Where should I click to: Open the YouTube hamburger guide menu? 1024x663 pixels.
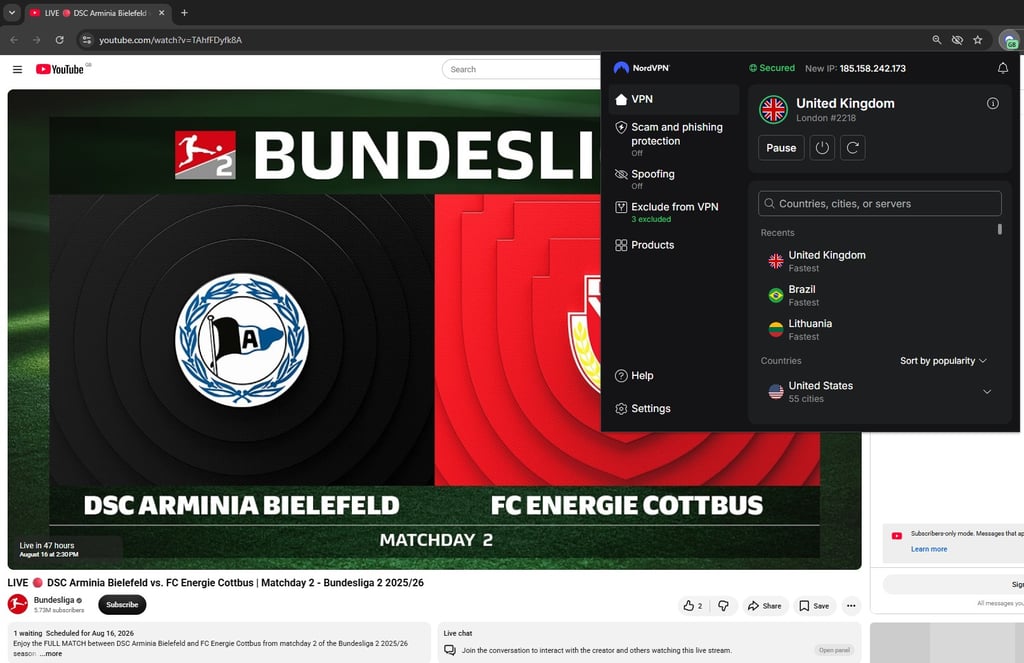[18, 69]
